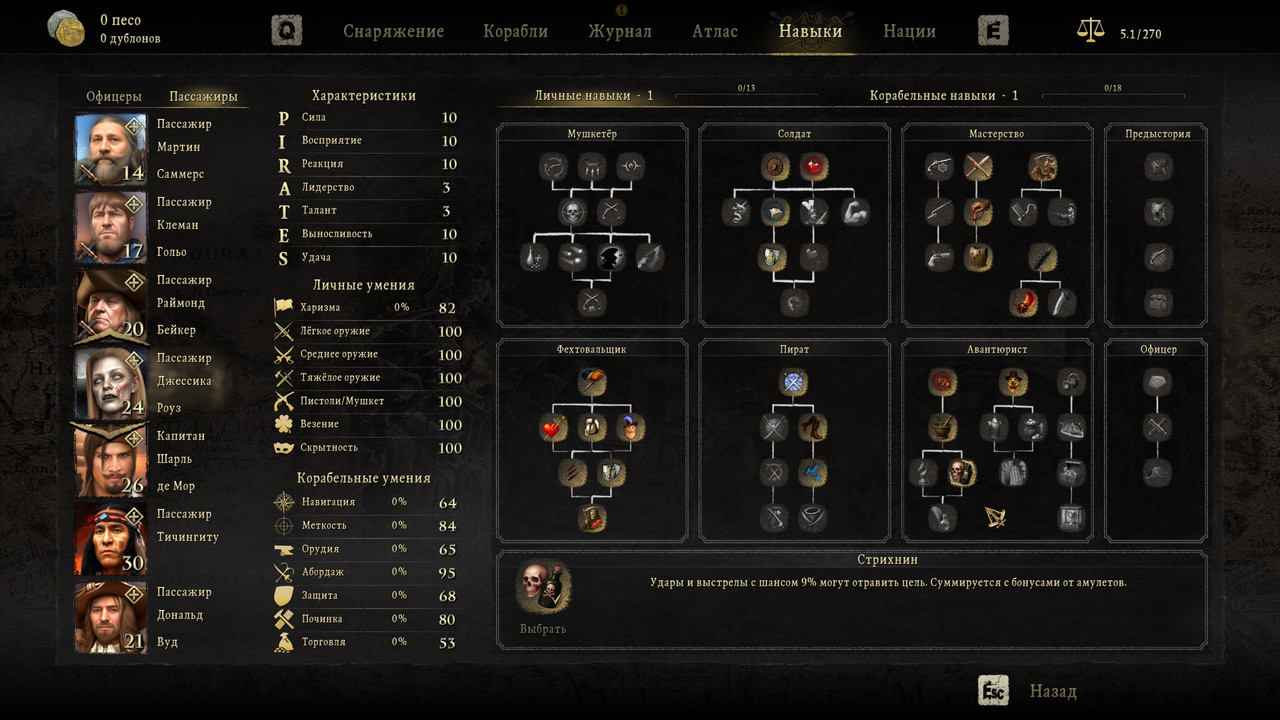Select passenger Тичингиту portrait
This screenshot has width=1280, height=720.
pyautogui.click(x=110, y=539)
